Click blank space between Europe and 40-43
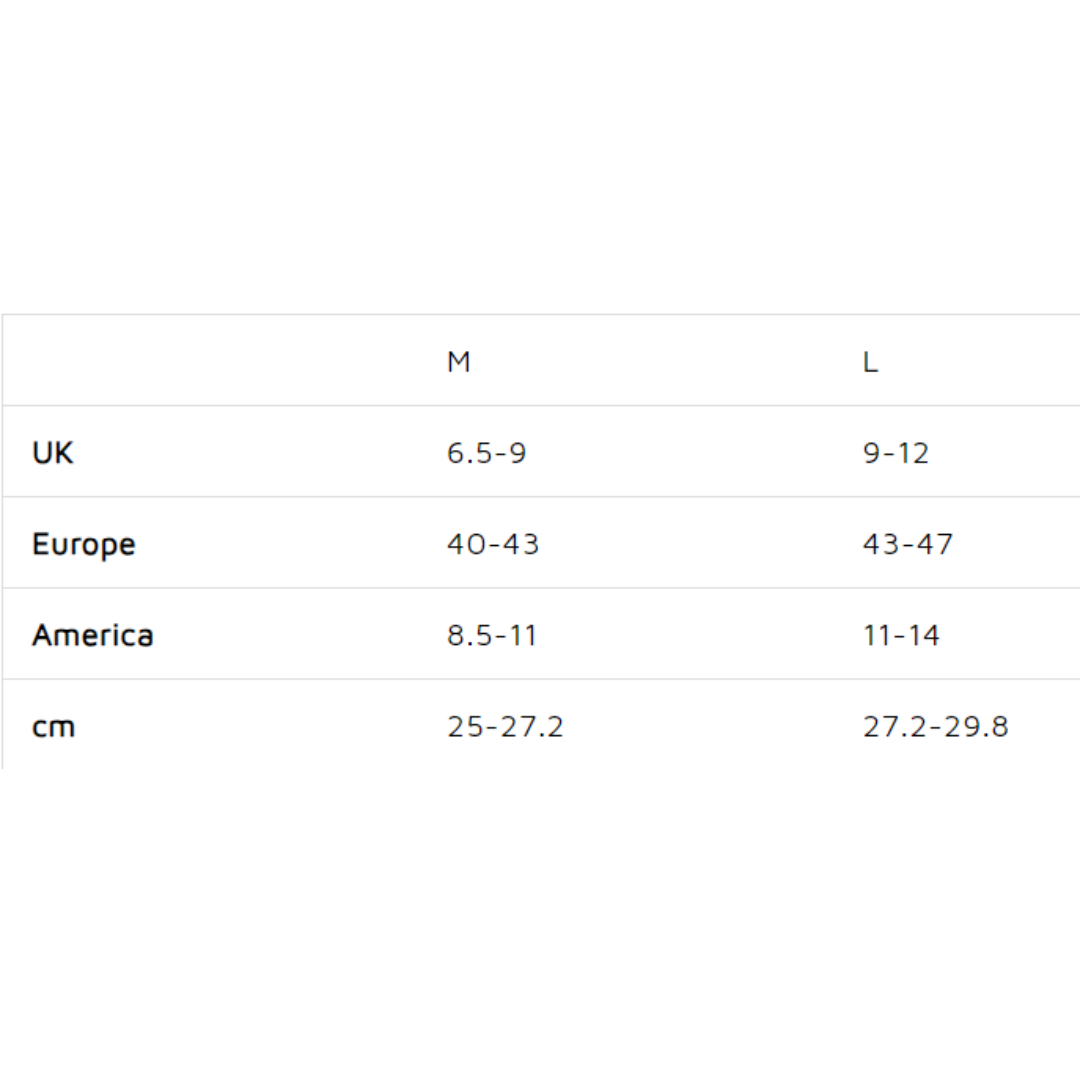1080x1080 pixels. coord(290,544)
